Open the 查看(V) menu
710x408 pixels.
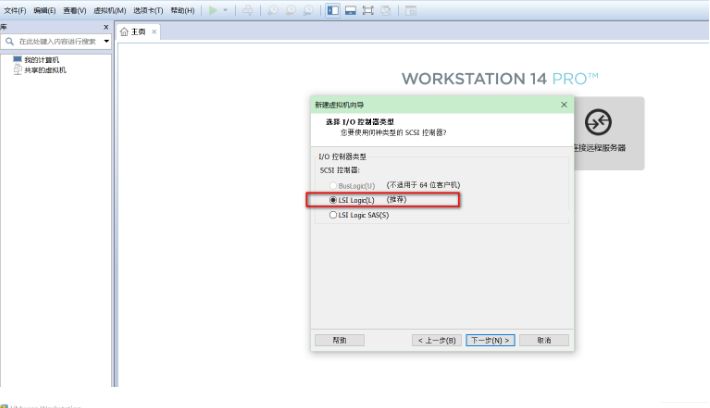(74, 10)
